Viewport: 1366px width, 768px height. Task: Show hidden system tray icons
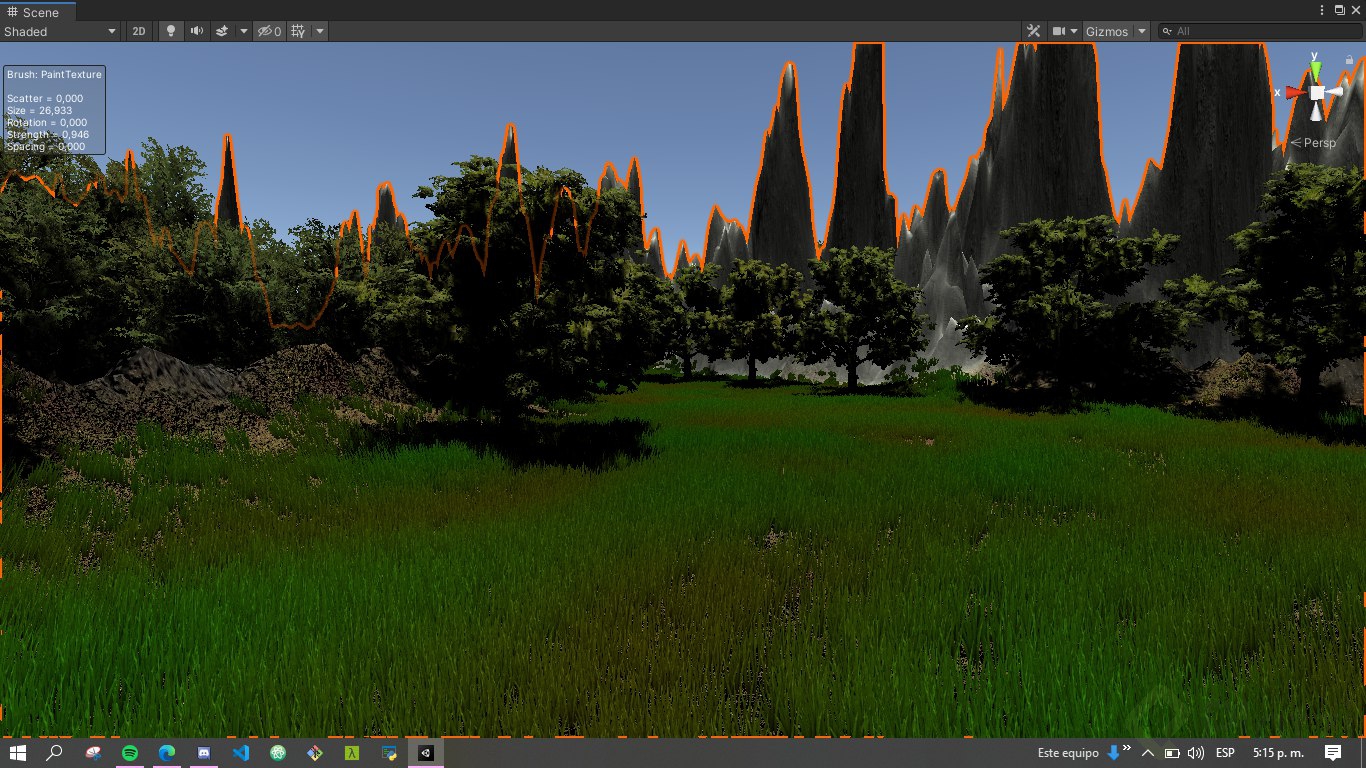click(x=1148, y=753)
